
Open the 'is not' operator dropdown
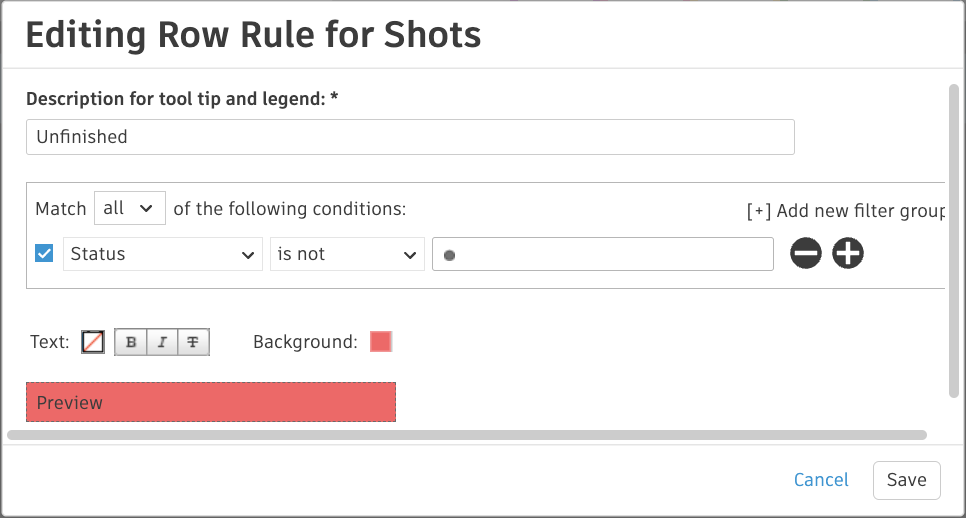pos(346,254)
